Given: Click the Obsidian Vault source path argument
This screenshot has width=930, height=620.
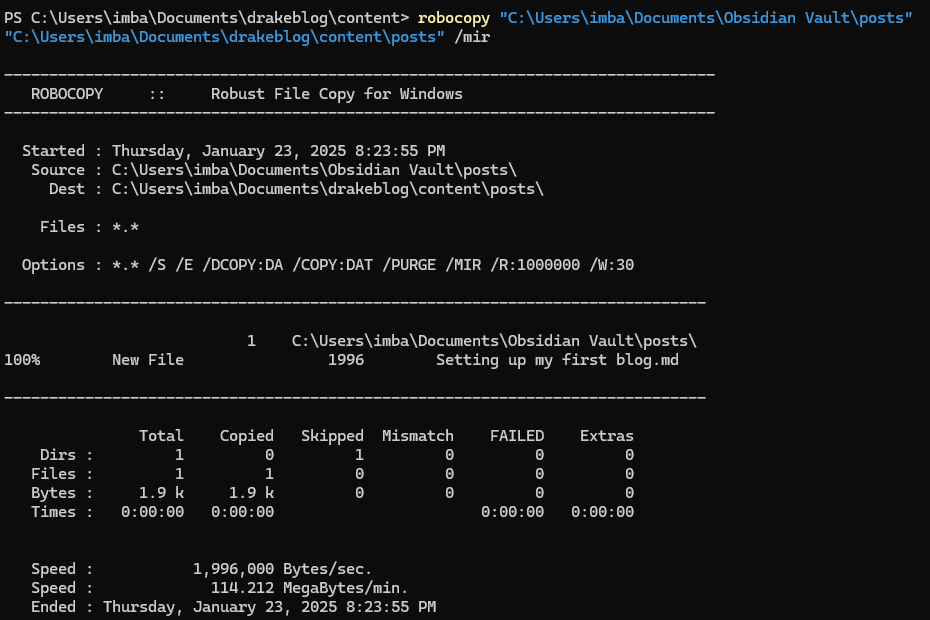Looking at the screenshot, I should pos(705,18).
